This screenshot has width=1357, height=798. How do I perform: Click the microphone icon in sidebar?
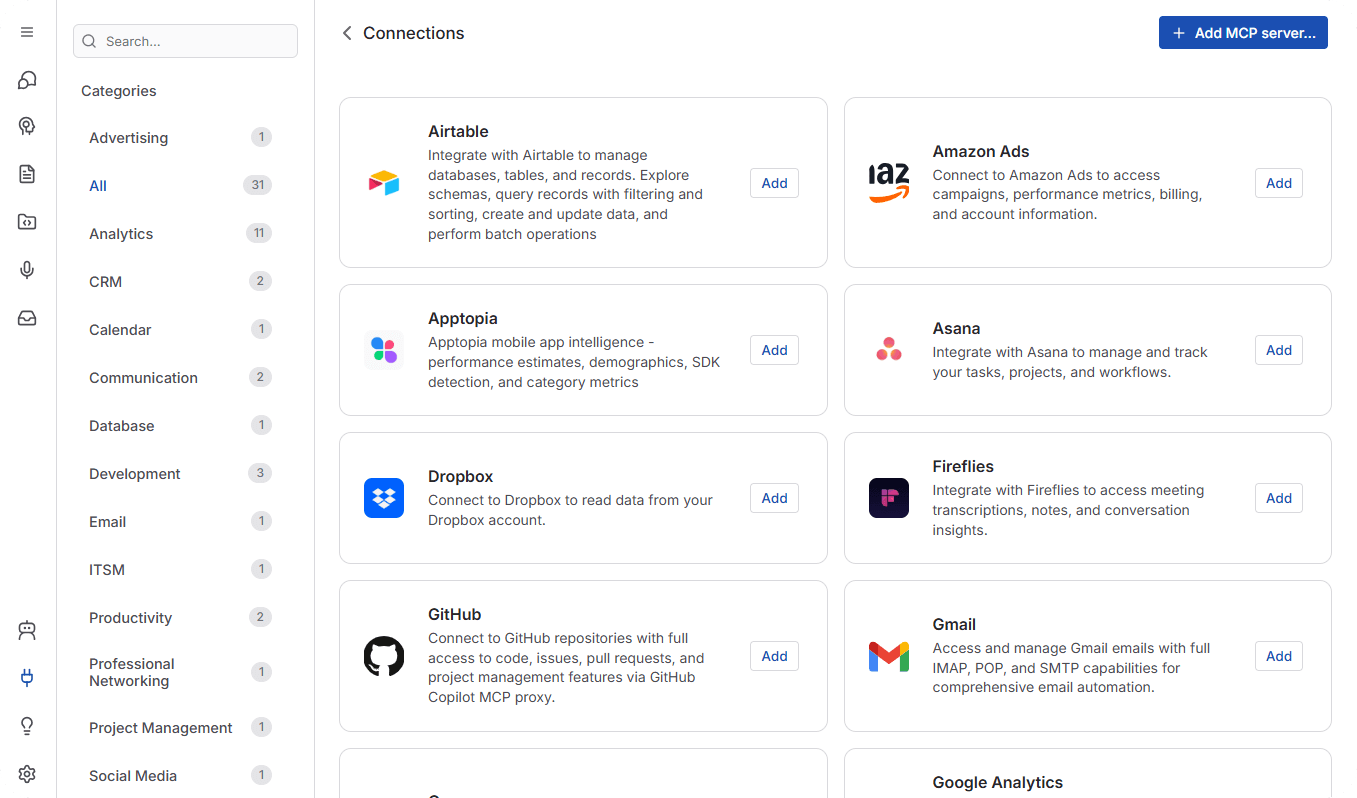27,270
